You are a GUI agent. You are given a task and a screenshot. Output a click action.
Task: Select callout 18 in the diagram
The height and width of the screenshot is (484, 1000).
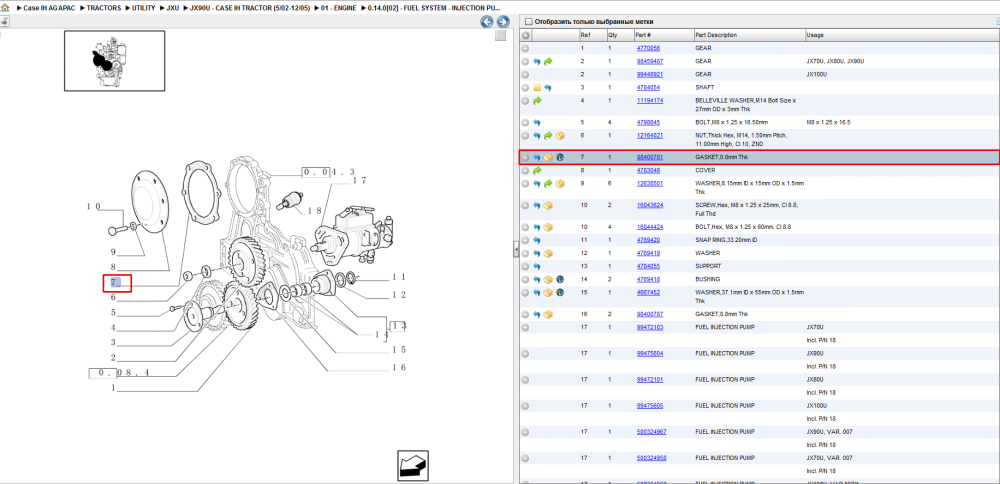[x=314, y=211]
